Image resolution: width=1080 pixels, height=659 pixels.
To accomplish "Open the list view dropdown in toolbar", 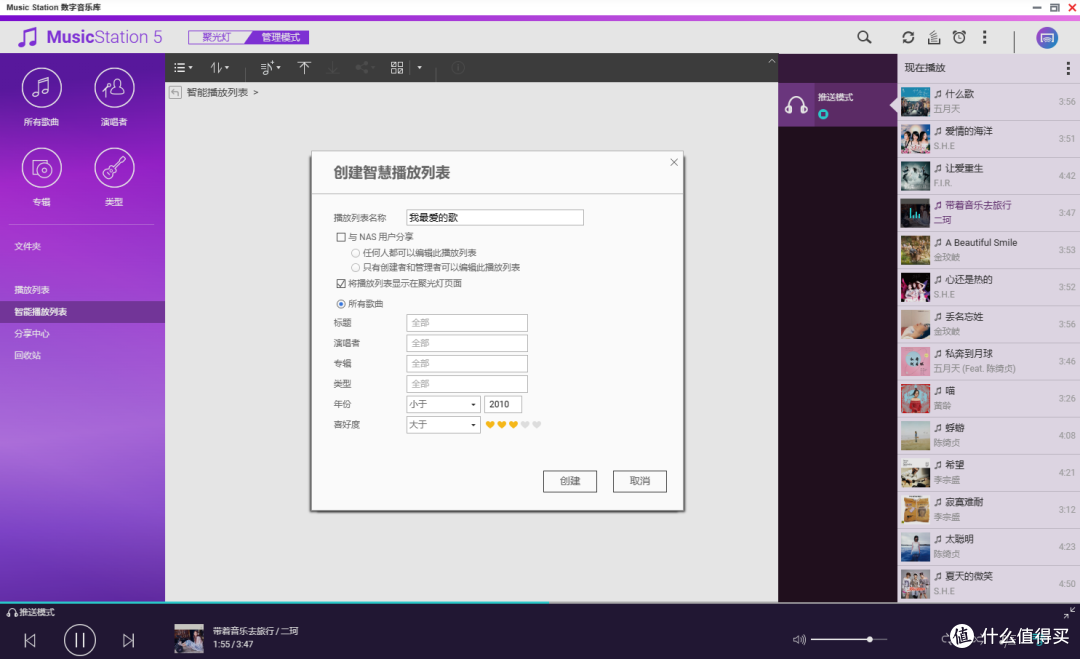I will point(183,67).
